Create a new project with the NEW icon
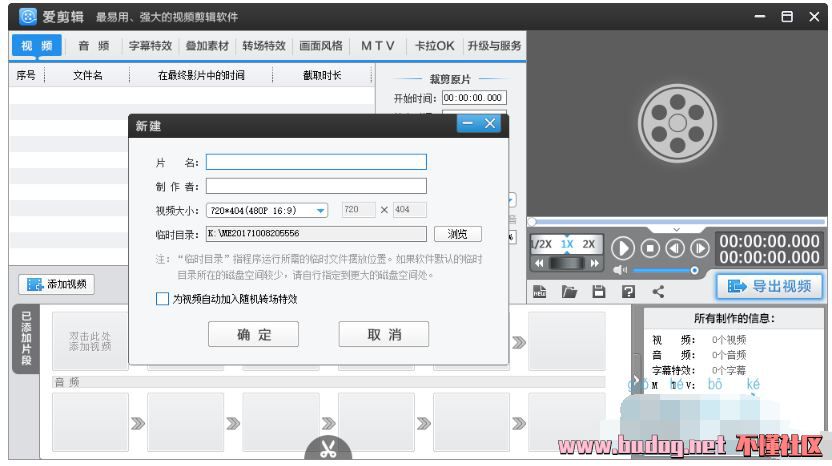 (x=540, y=291)
